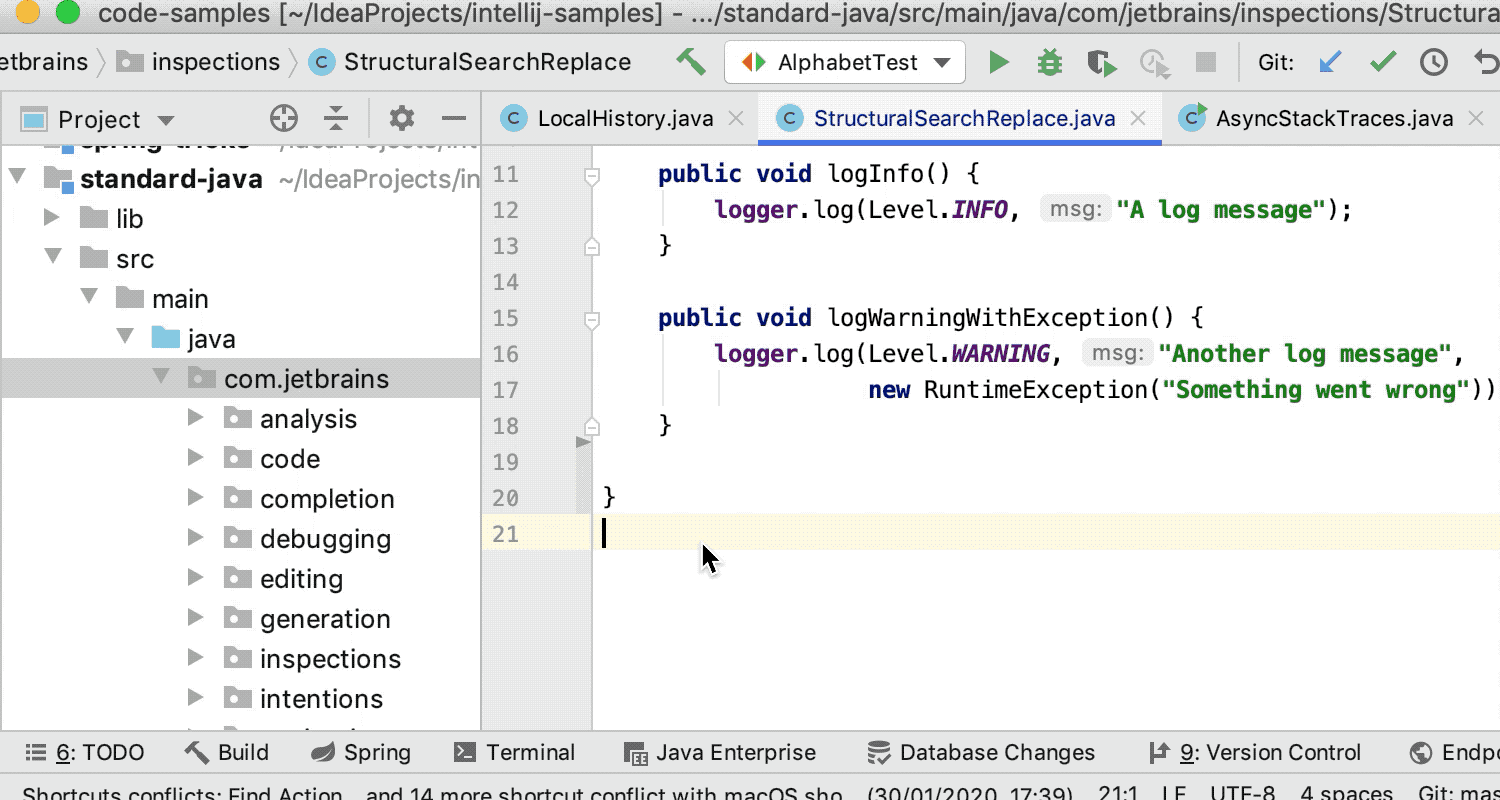Click the LF line separator indicator
The width and height of the screenshot is (1500, 800).
pyautogui.click(x=1175, y=793)
